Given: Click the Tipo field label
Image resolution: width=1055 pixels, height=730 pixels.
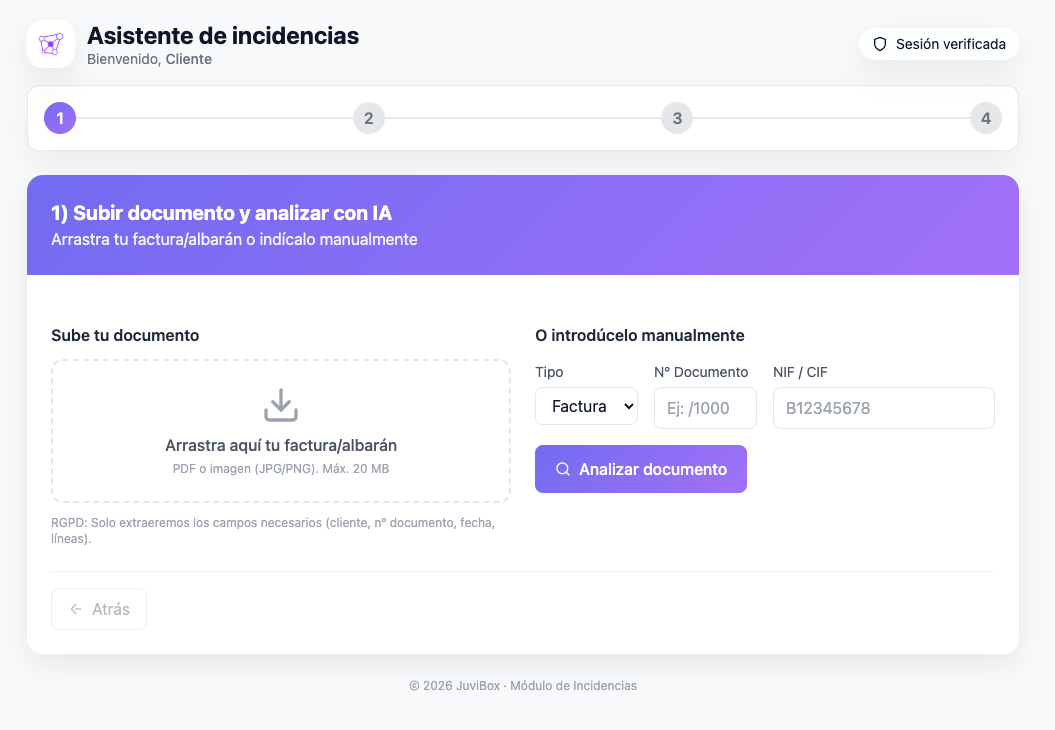Looking at the screenshot, I should tap(549, 372).
